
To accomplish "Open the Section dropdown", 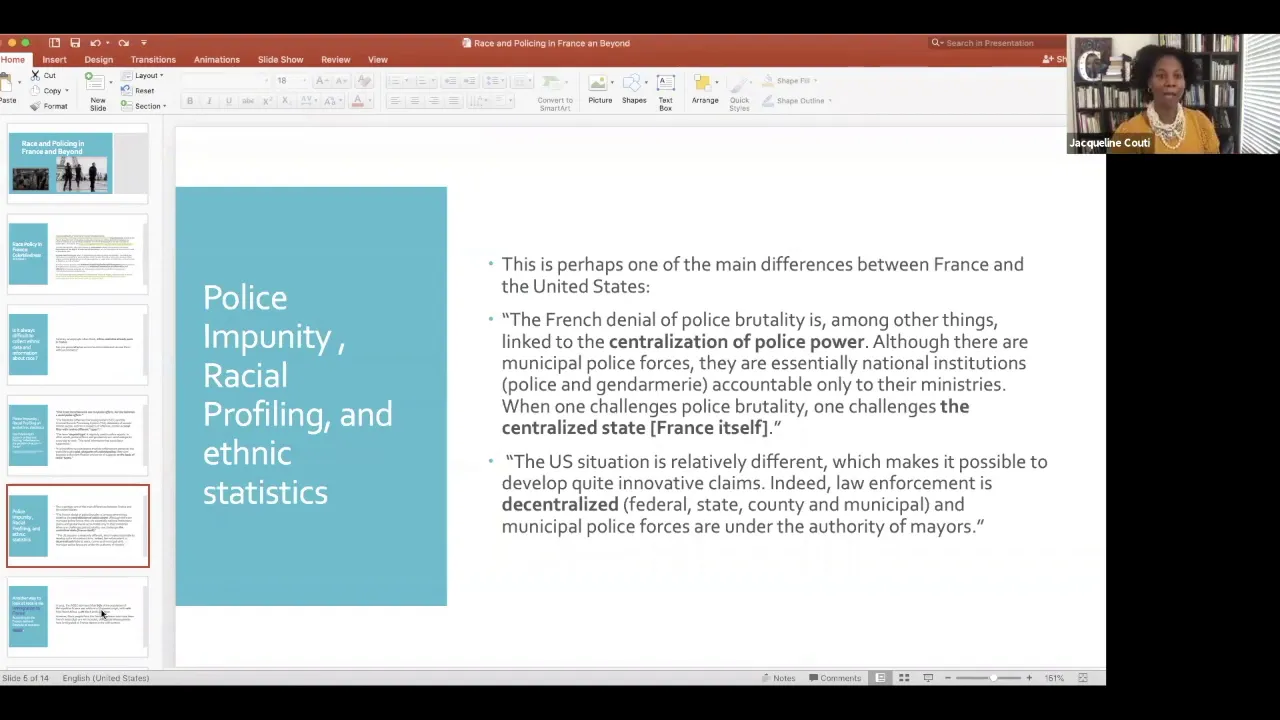I will tap(144, 106).
